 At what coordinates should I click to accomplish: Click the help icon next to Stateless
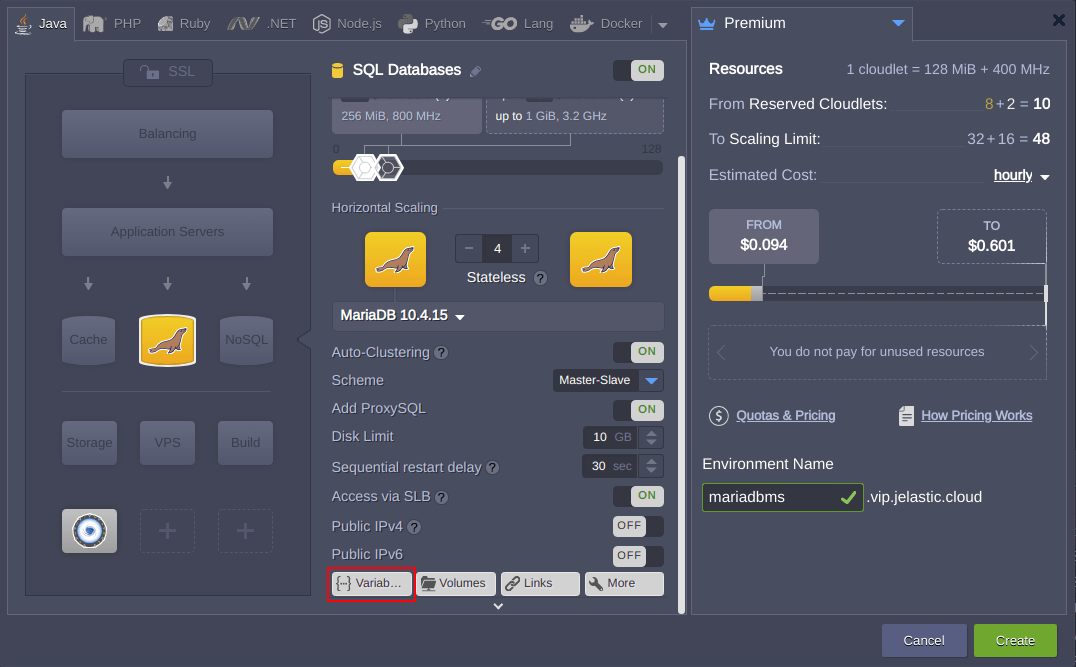tap(540, 278)
